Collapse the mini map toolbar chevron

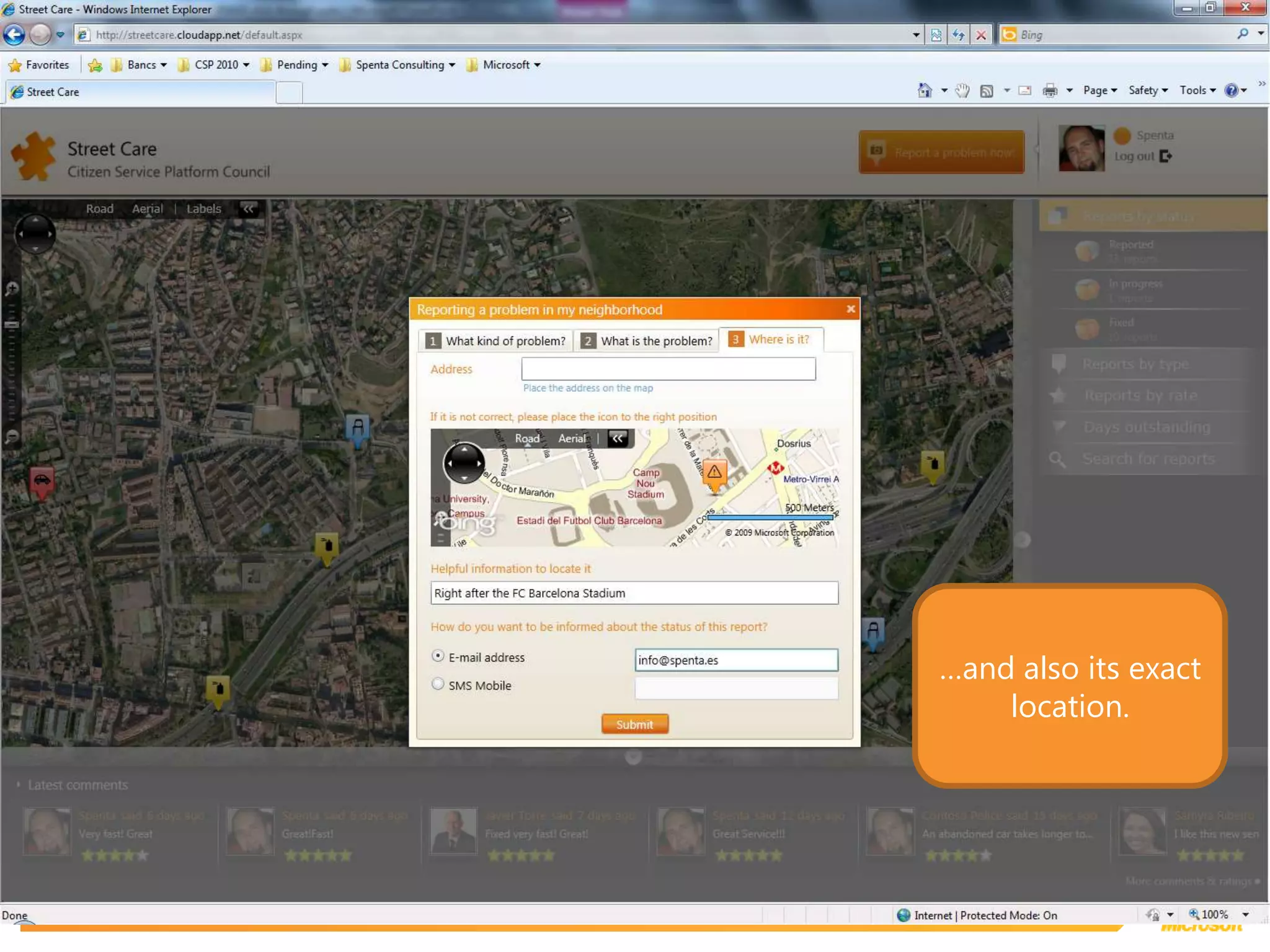[617, 438]
